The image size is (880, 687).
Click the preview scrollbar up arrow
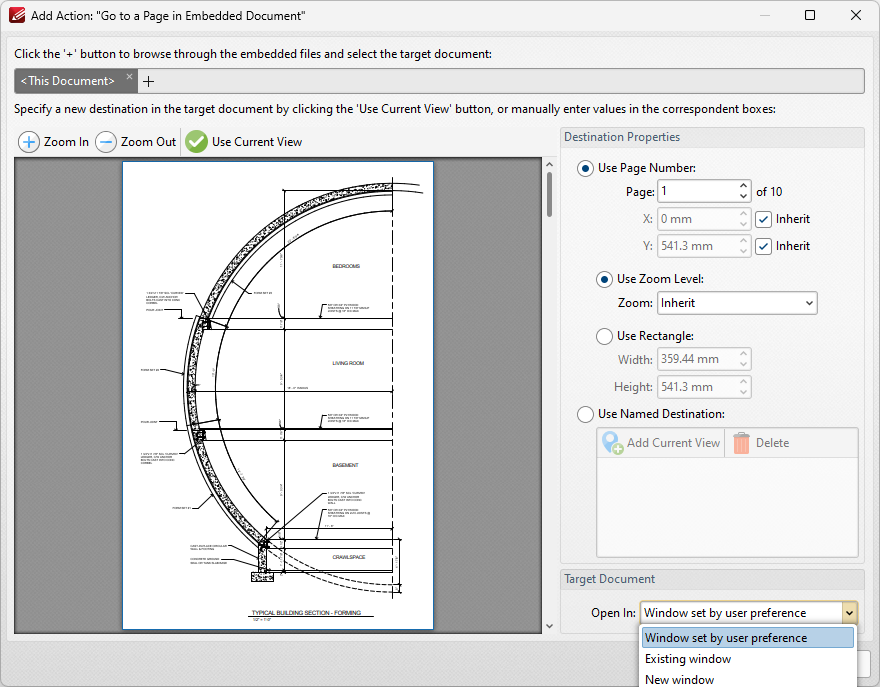point(549,164)
